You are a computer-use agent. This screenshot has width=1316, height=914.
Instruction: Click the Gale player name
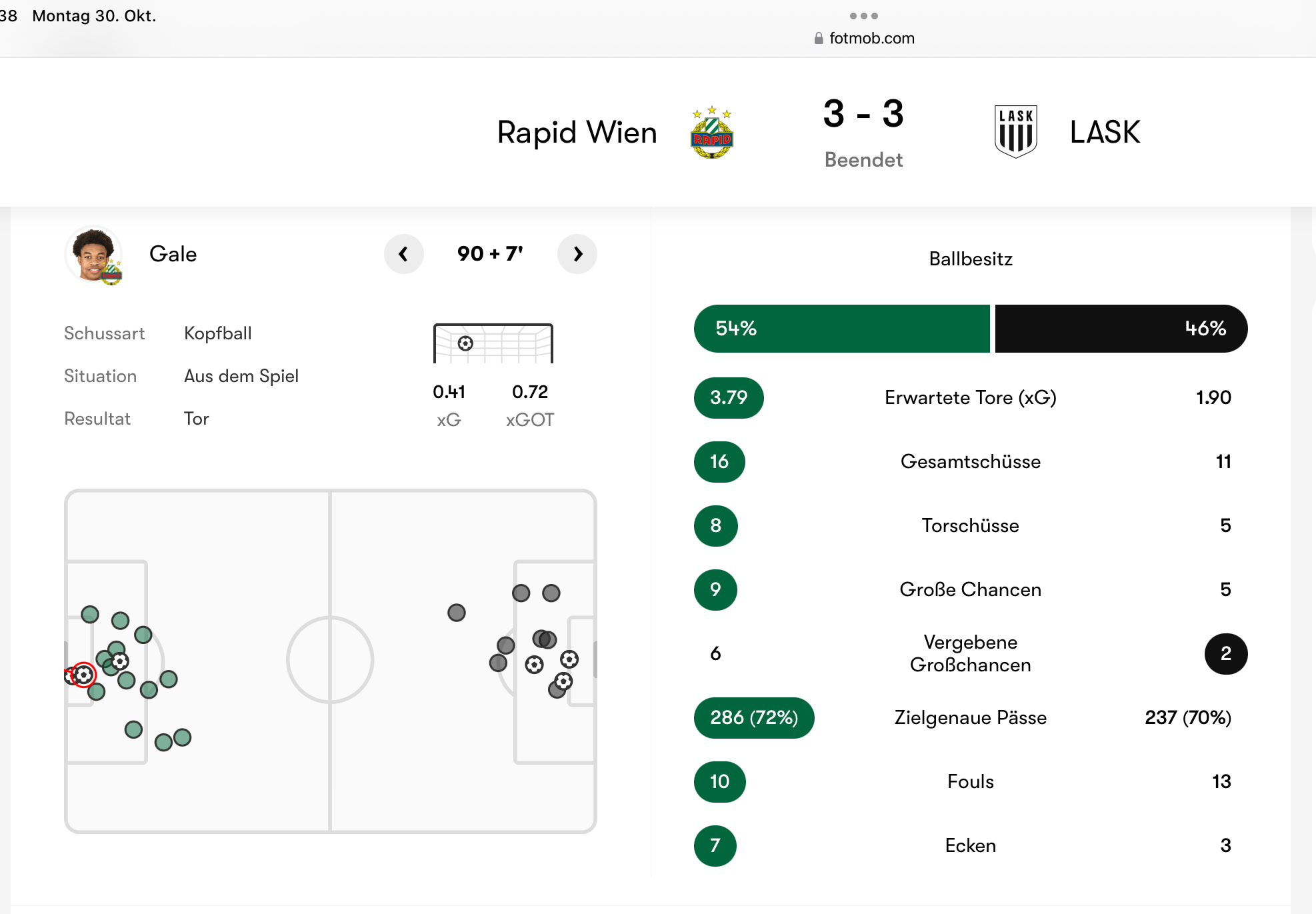tap(173, 254)
